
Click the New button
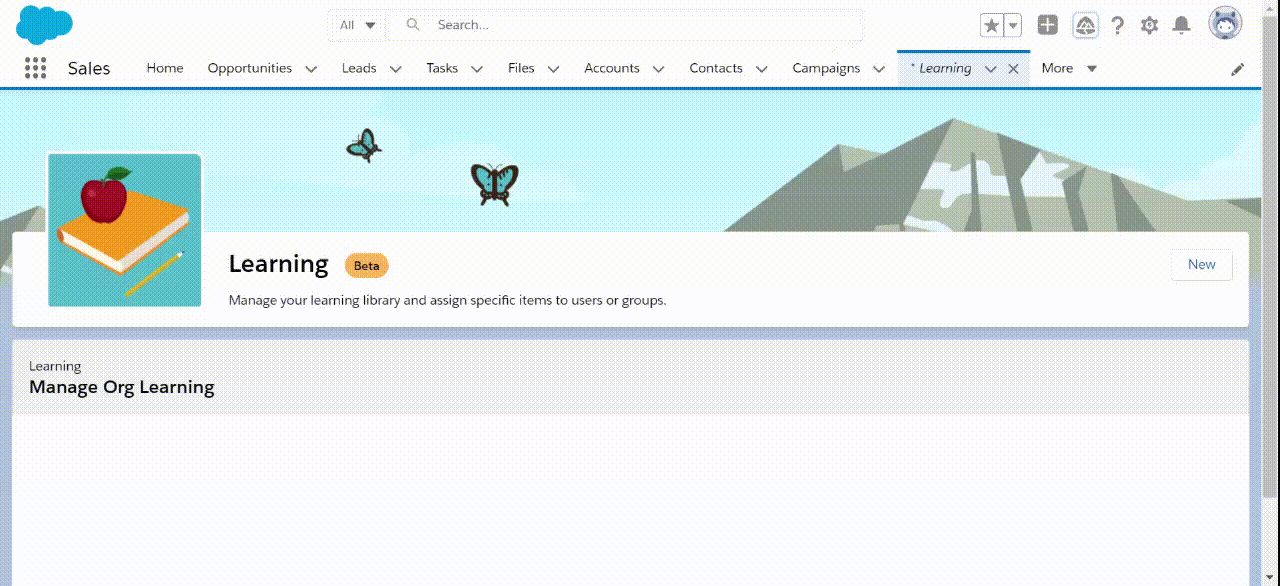pos(1202,265)
